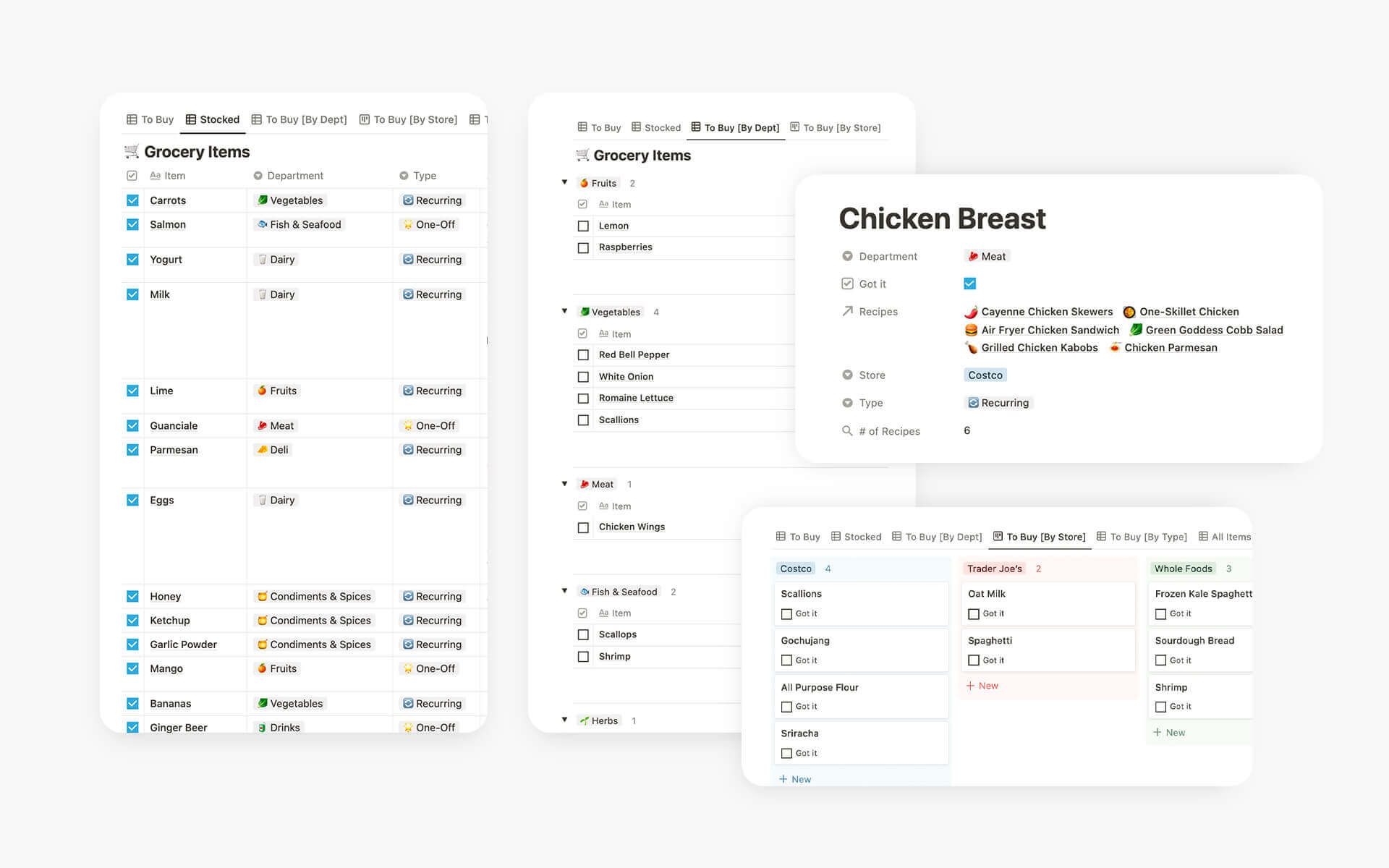Image resolution: width=1389 pixels, height=868 pixels.
Task: Collapse the Fruits department group
Action: [x=563, y=183]
